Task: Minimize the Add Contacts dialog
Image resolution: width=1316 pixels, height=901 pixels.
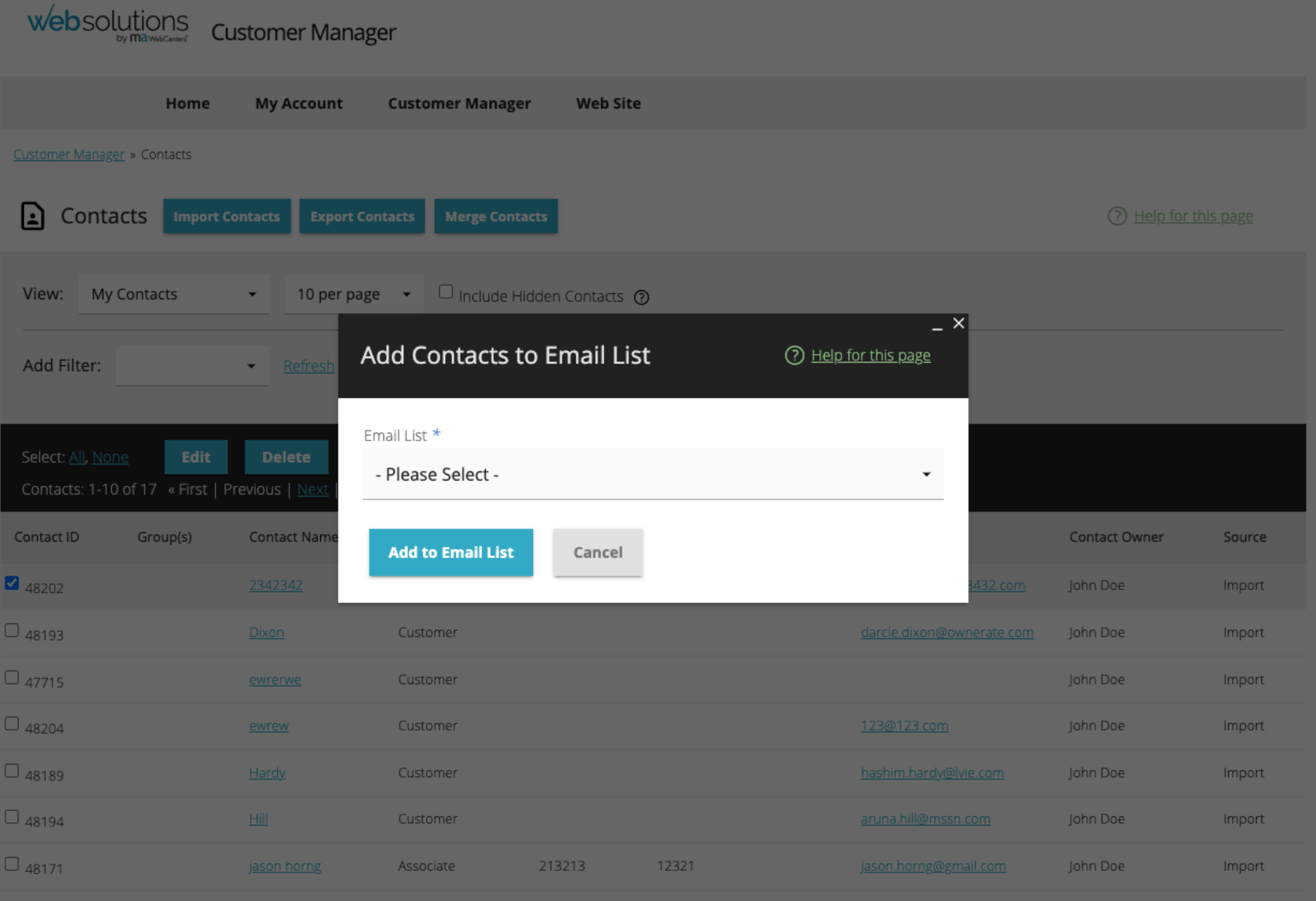Action: click(x=937, y=327)
